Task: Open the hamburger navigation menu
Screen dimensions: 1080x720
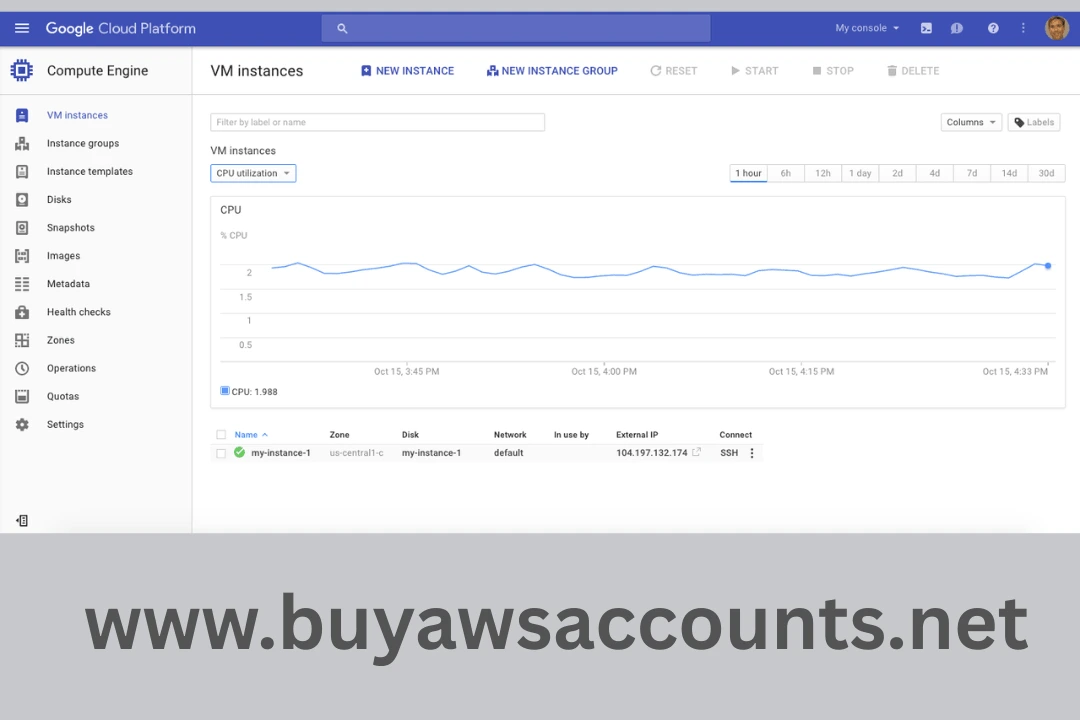Action: (22, 28)
